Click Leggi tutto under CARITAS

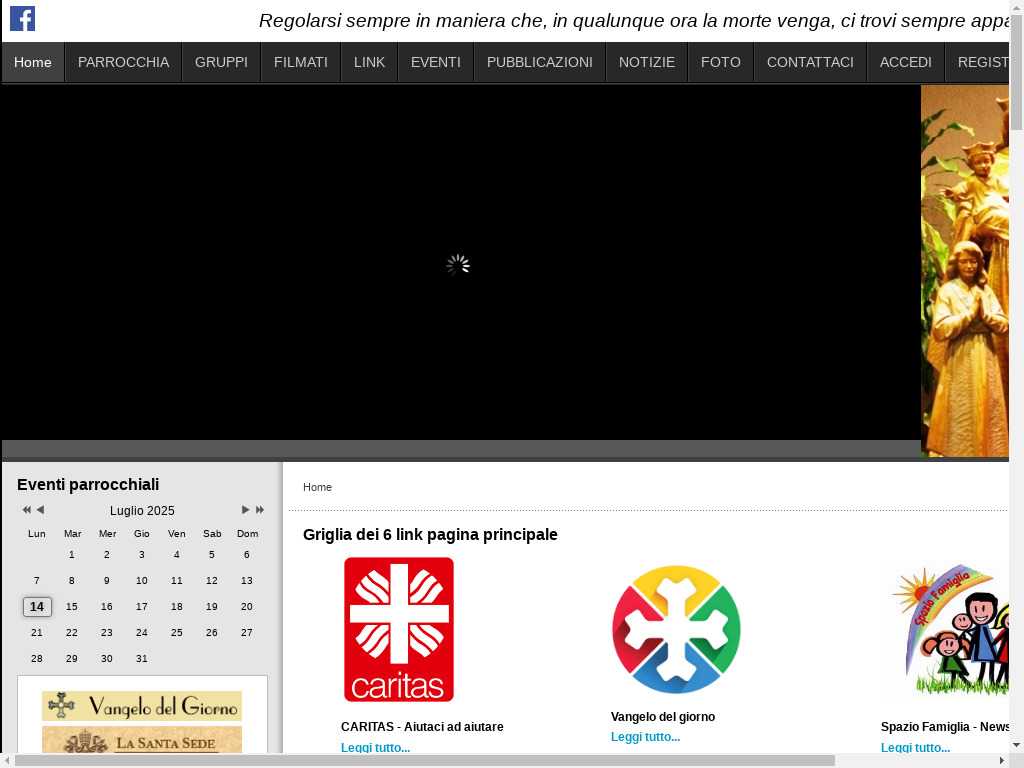click(376, 748)
